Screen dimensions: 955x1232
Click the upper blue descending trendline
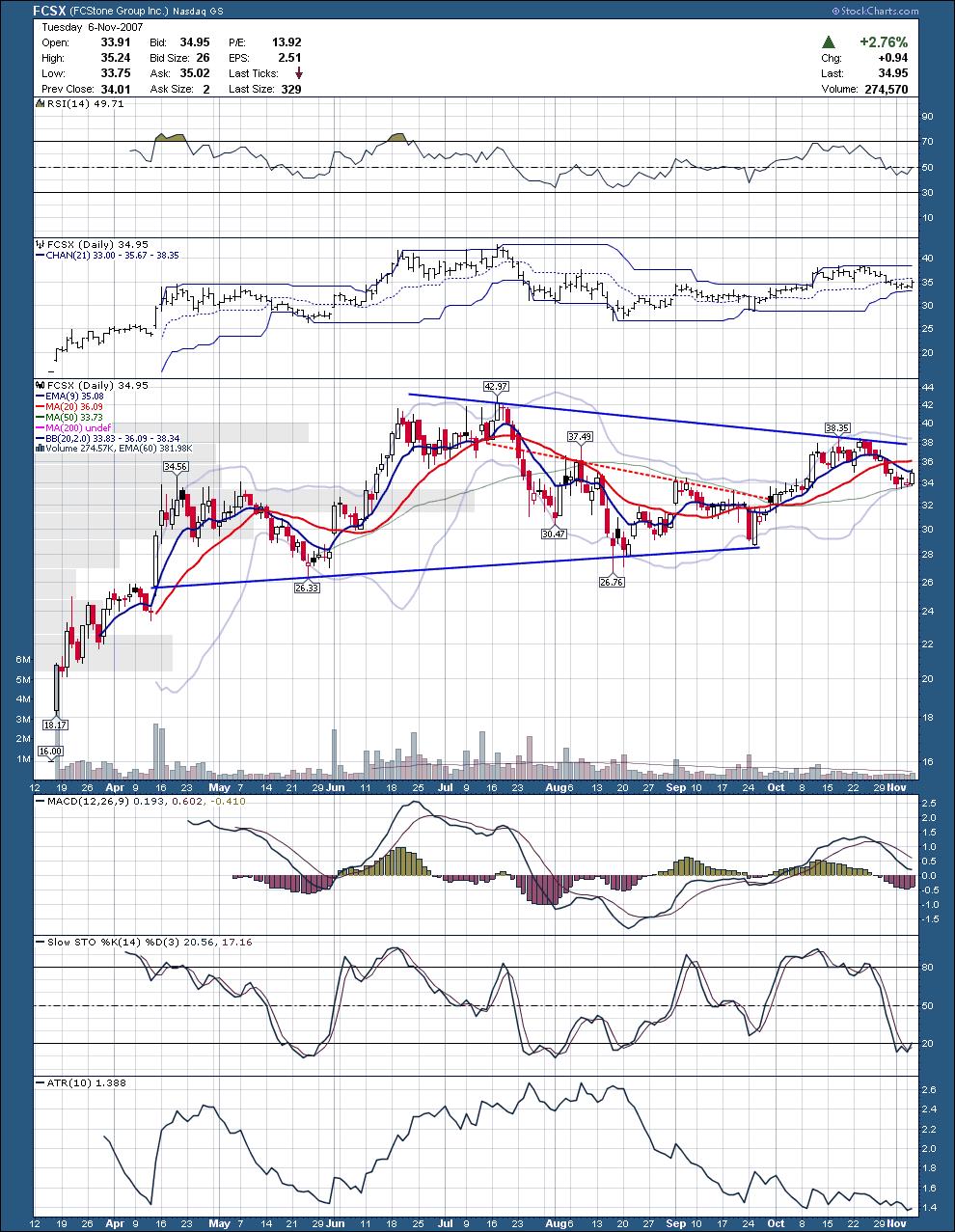[x=658, y=419]
